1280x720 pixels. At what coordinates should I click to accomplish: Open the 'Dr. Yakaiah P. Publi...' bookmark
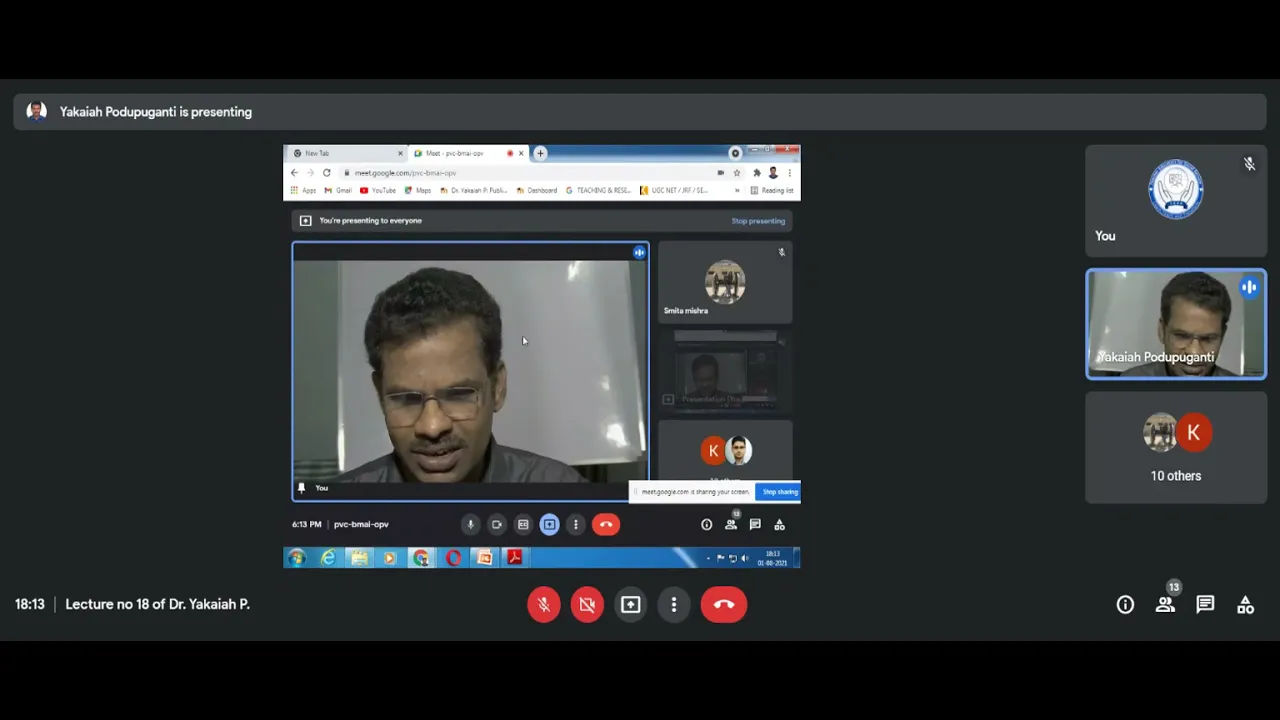coord(475,190)
